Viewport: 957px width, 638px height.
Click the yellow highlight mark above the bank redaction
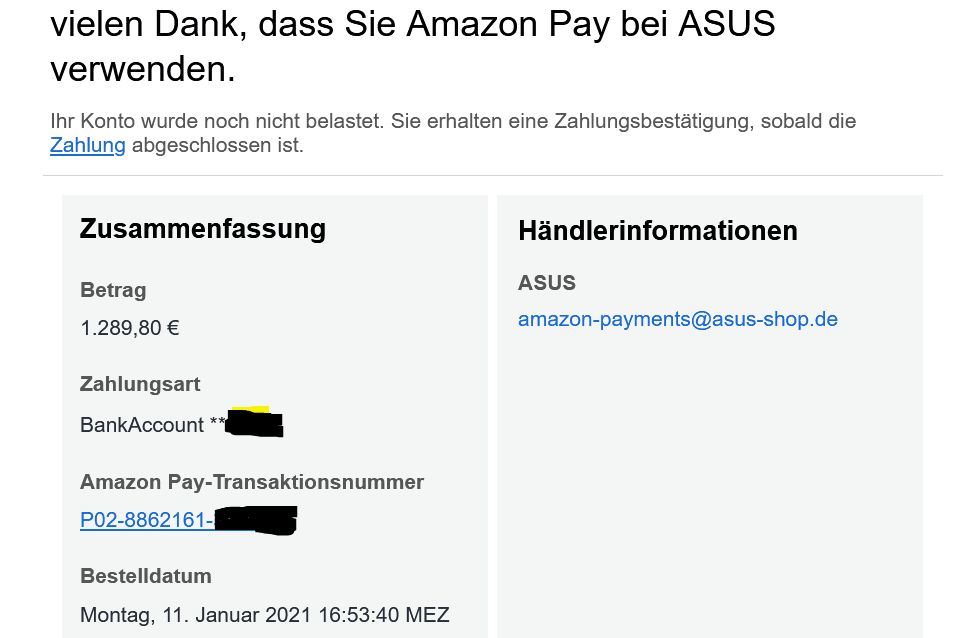(x=257, y=409)
